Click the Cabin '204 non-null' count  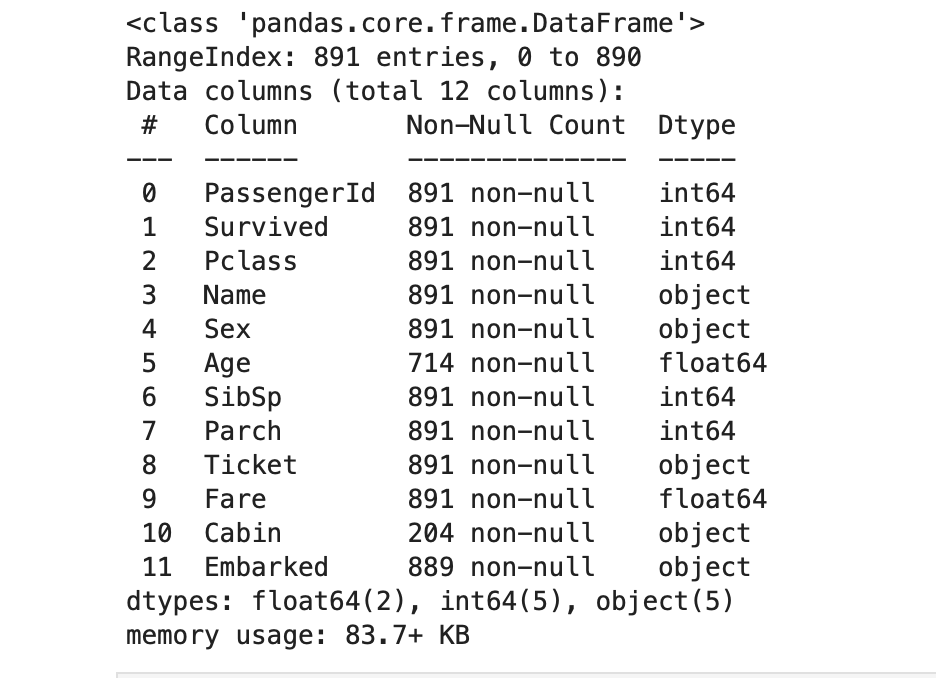[x=500, y=533]
